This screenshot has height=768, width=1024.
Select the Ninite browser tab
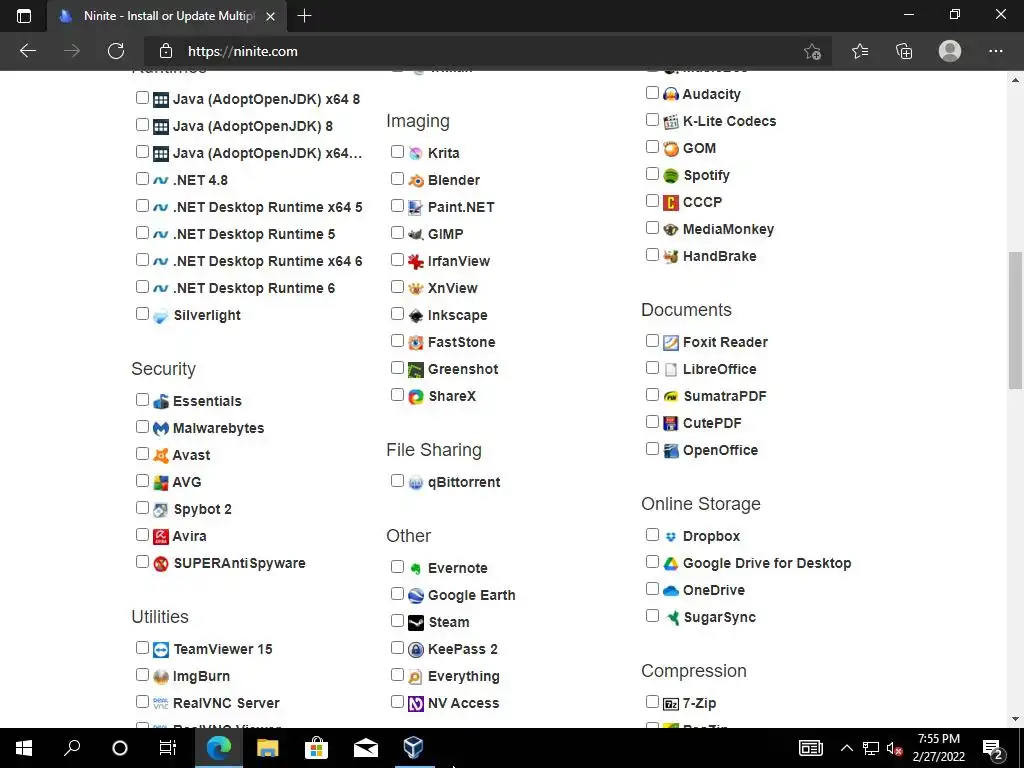167,16
